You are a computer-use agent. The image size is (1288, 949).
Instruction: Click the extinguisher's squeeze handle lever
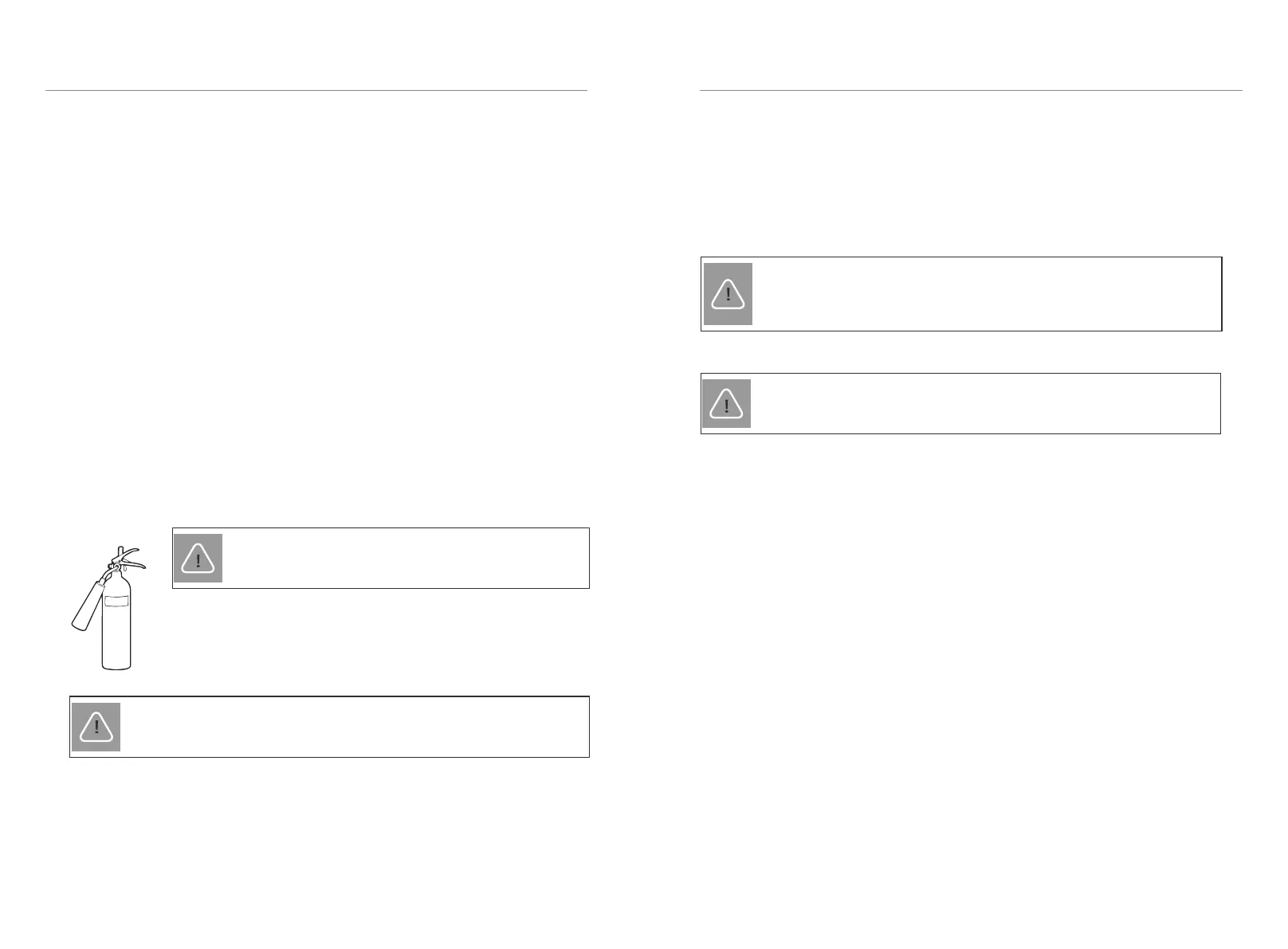coord(132,557)
